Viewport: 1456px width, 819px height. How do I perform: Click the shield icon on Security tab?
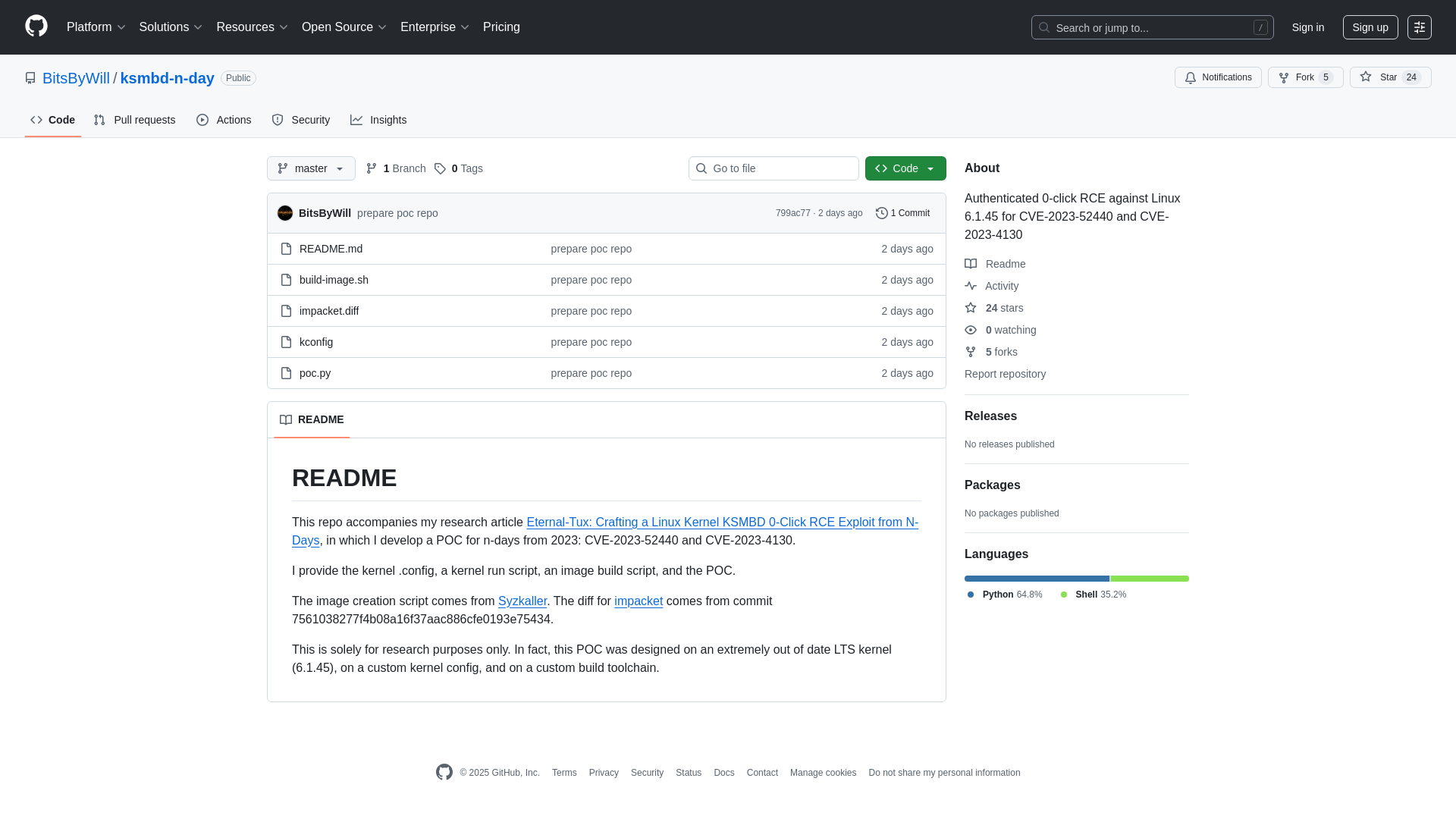coord(278,120)
